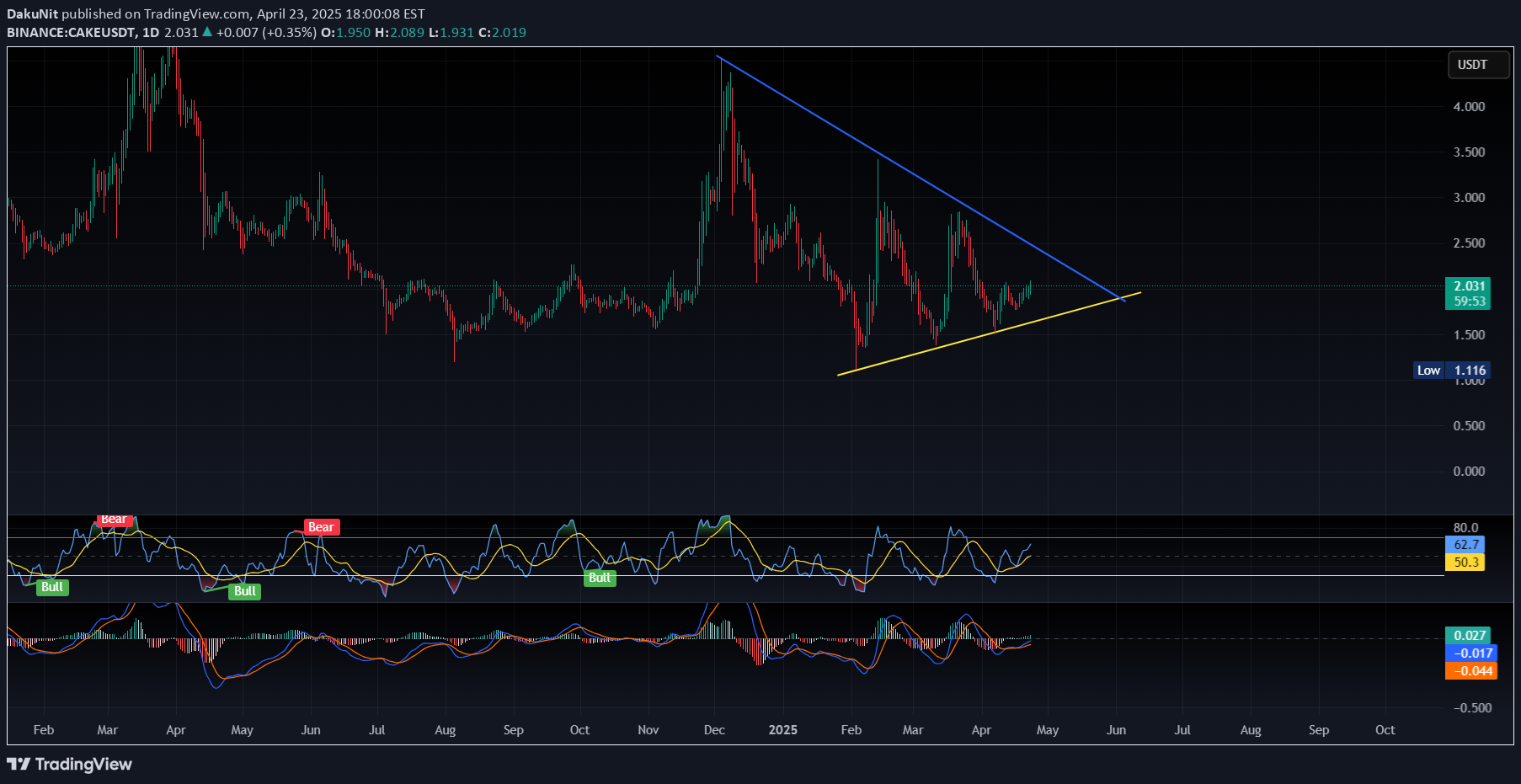Click the 2.500 price axis label
Viewport: 1521px width, 784px height.
point(1469,243)
